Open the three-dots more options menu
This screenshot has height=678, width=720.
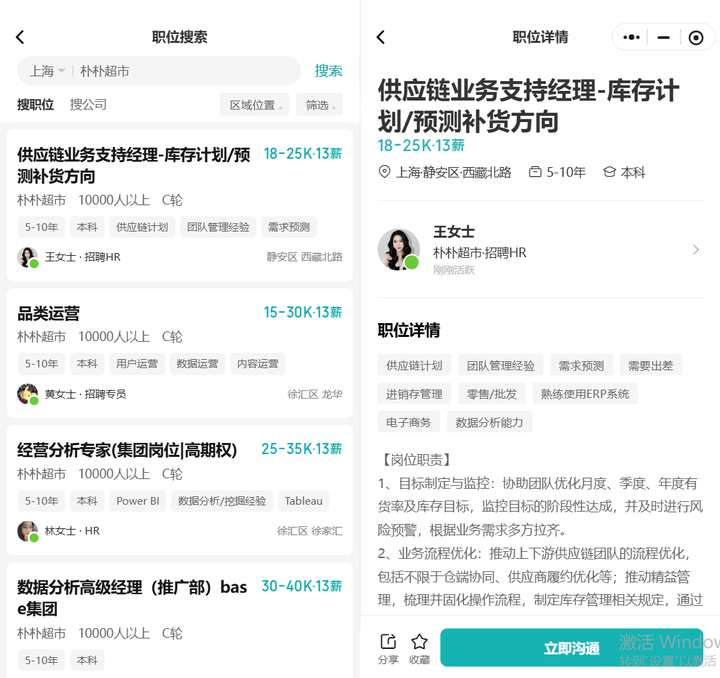pos(631,37)
